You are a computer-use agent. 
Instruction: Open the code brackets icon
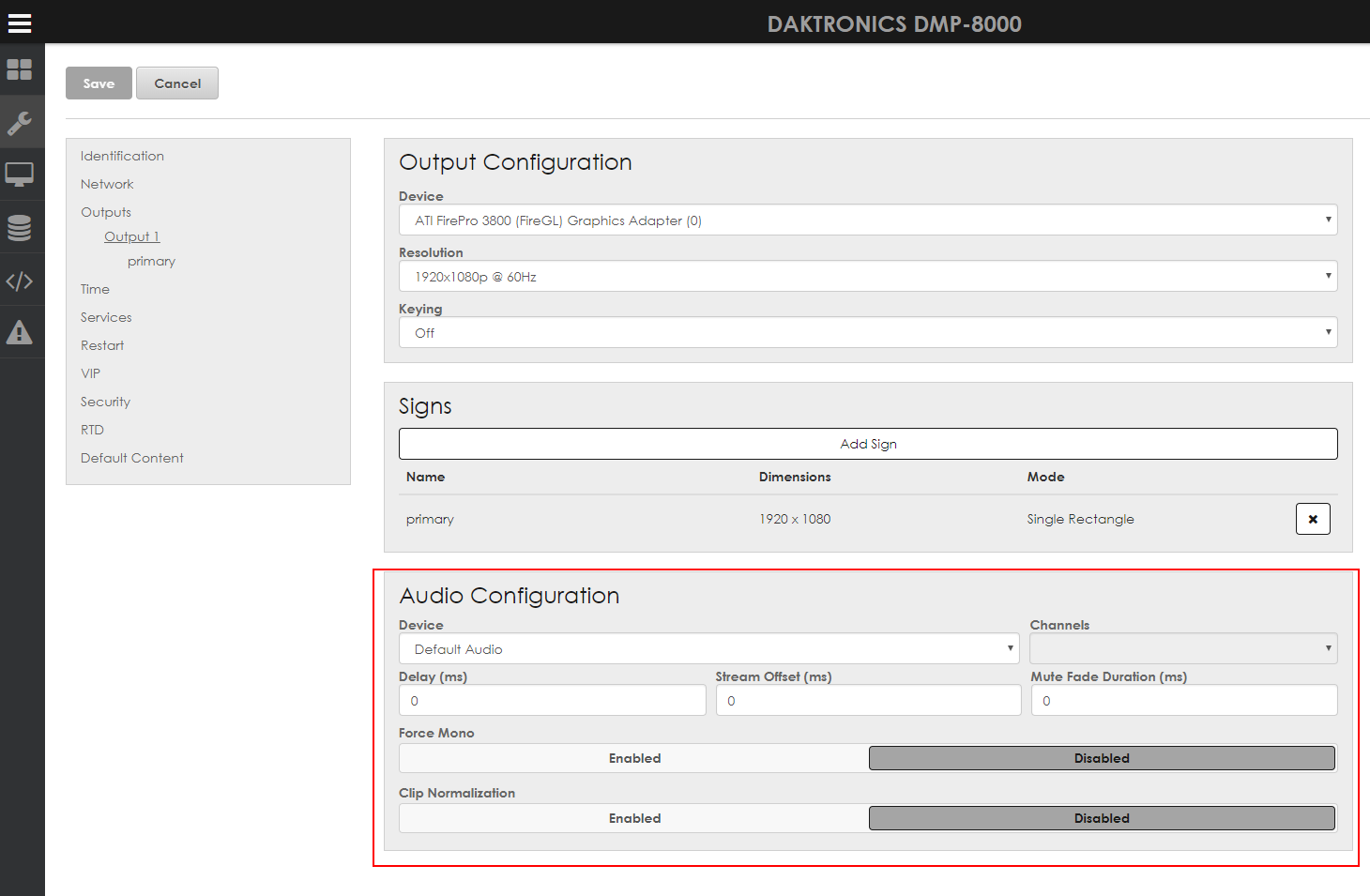tap(20, 281)
